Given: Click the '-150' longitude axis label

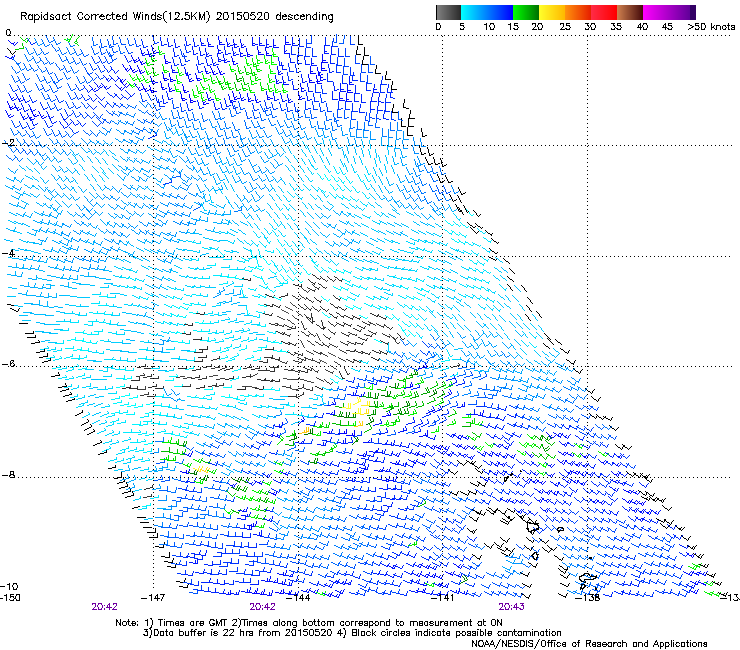Looking at the screenshot, I should tap(11, 598).
